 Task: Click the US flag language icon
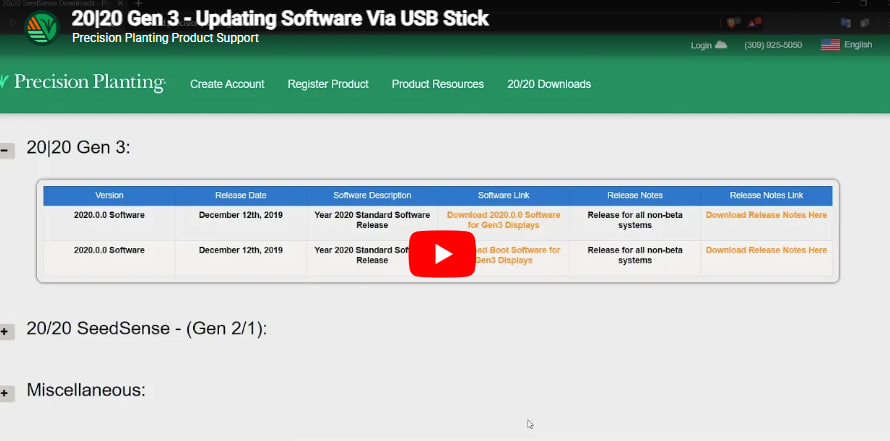tap(830, 45)
